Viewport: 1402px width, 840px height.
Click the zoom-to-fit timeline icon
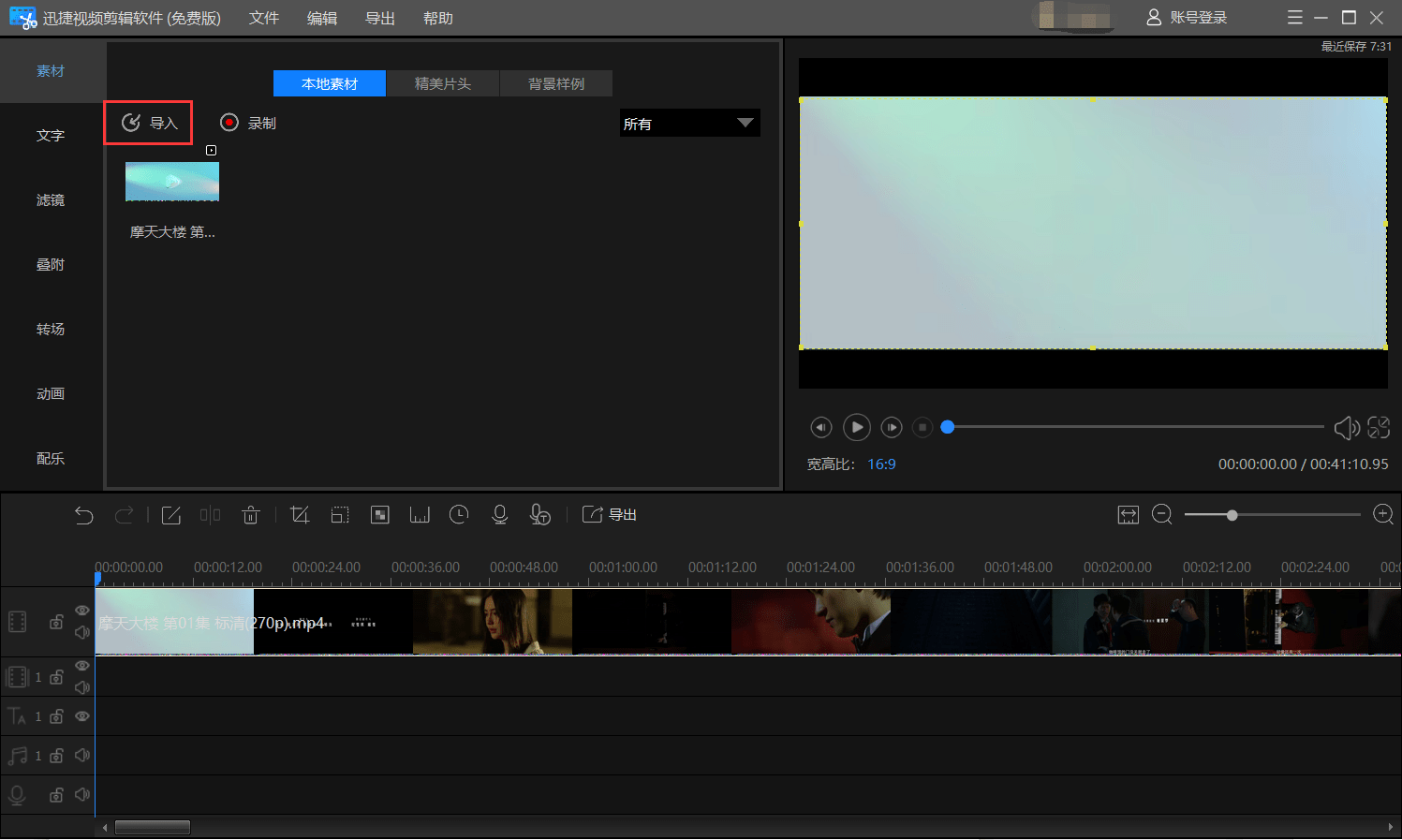tap(1129, 515)
